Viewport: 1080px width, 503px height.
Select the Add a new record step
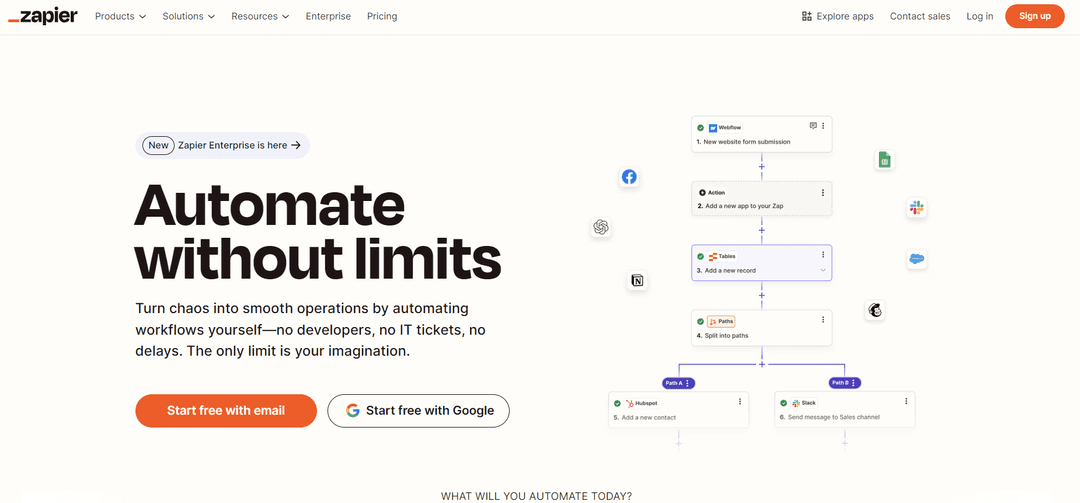[x=762, y=263]
